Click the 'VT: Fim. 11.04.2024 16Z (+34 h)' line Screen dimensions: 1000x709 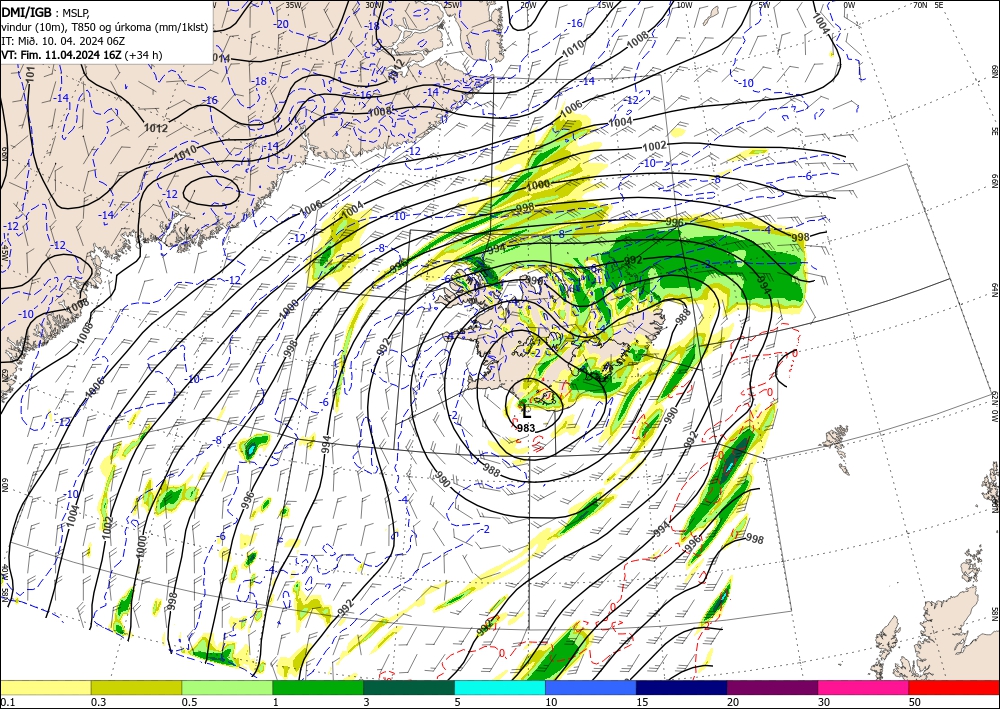click(x=82, y=55)
